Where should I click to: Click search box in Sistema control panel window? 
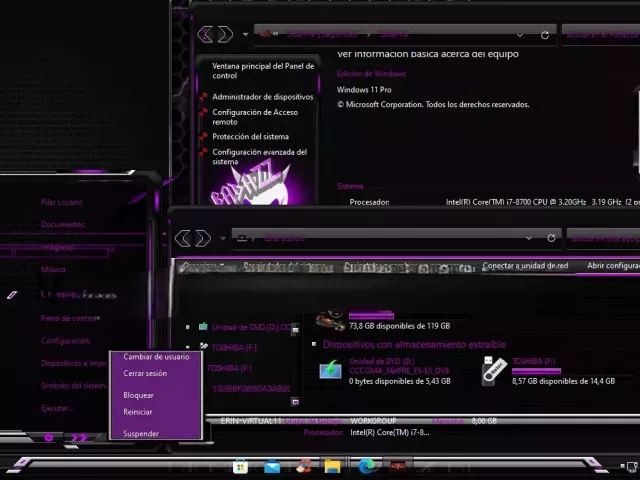pos(601,34)
